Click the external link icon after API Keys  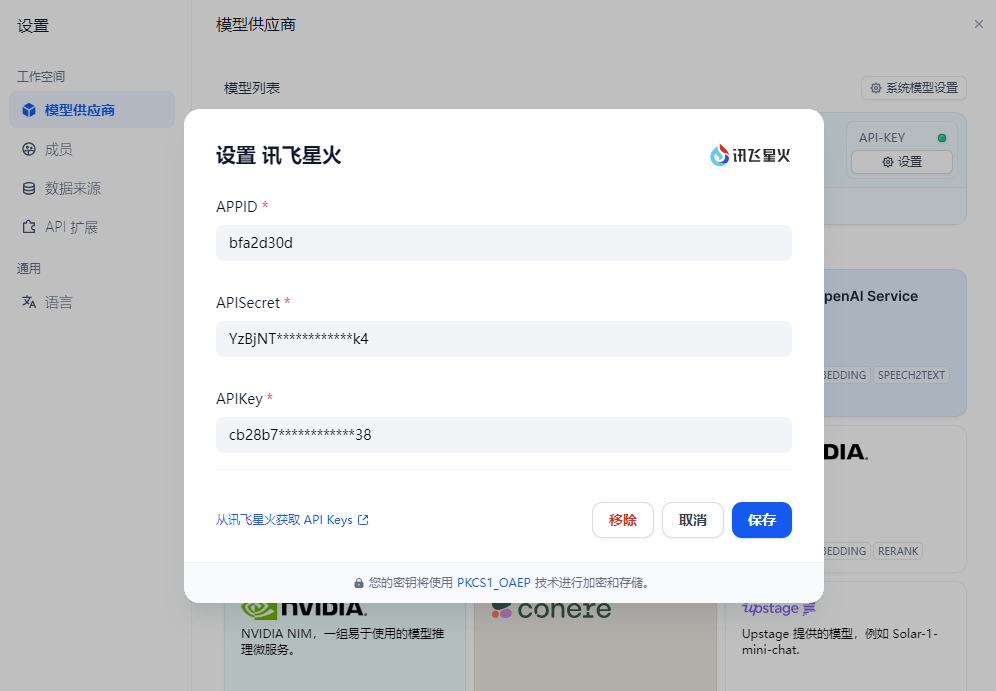tap(363, 520)
